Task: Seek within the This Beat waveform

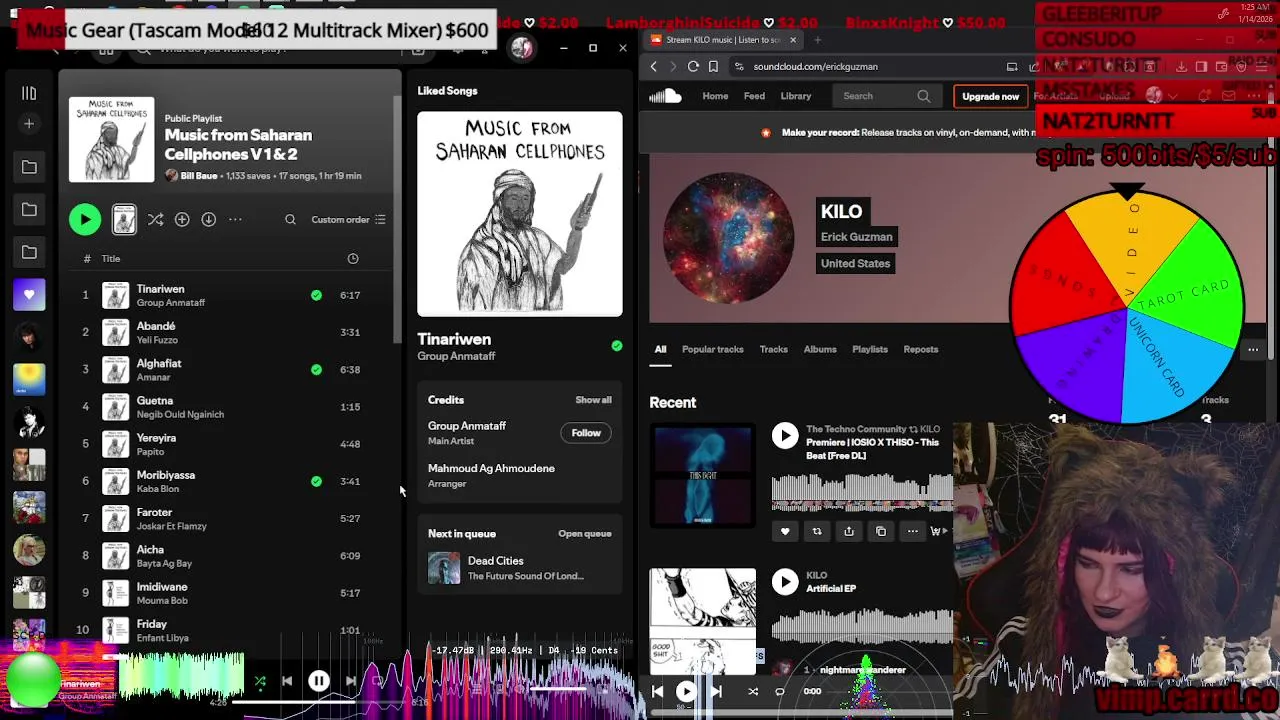Action: coord(862,492)
